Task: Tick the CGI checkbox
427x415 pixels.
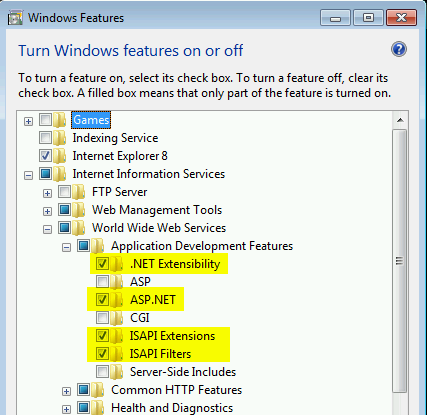Action: [102, 317]
